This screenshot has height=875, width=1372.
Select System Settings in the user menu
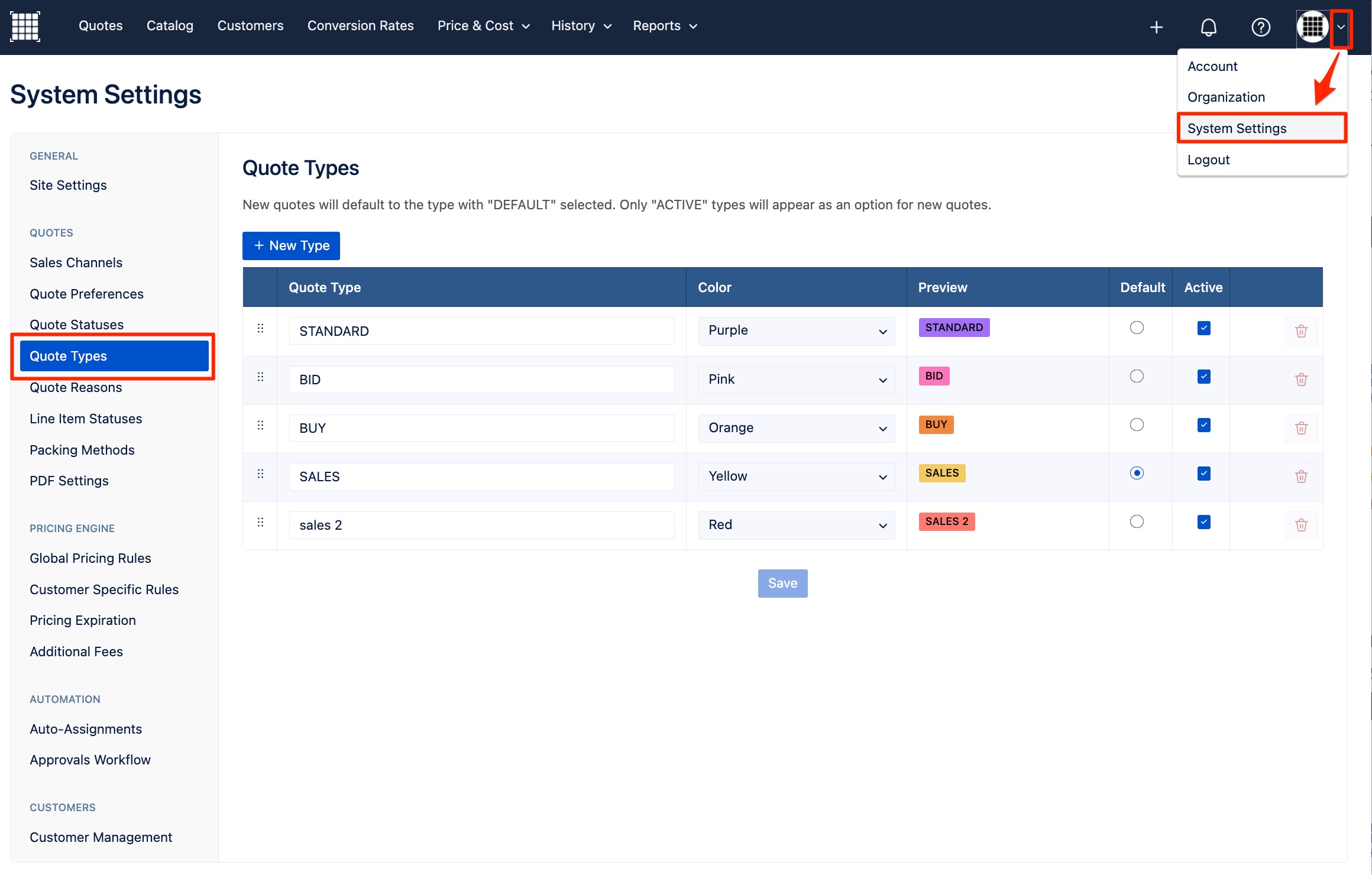coord(1262,128)
